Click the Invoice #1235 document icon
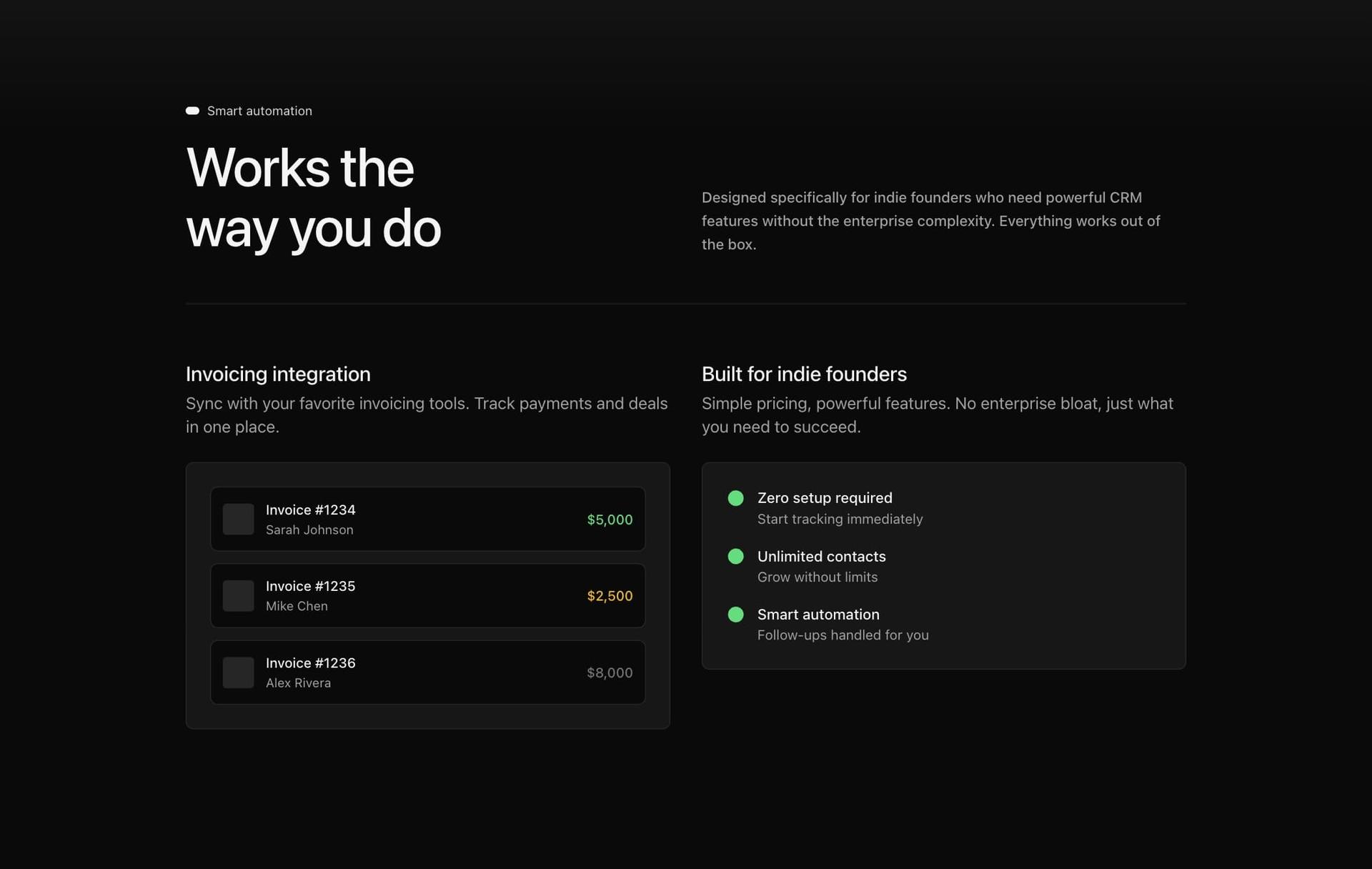The width and height of the screenshot is (1372, 869). click(x=238, y=595)
